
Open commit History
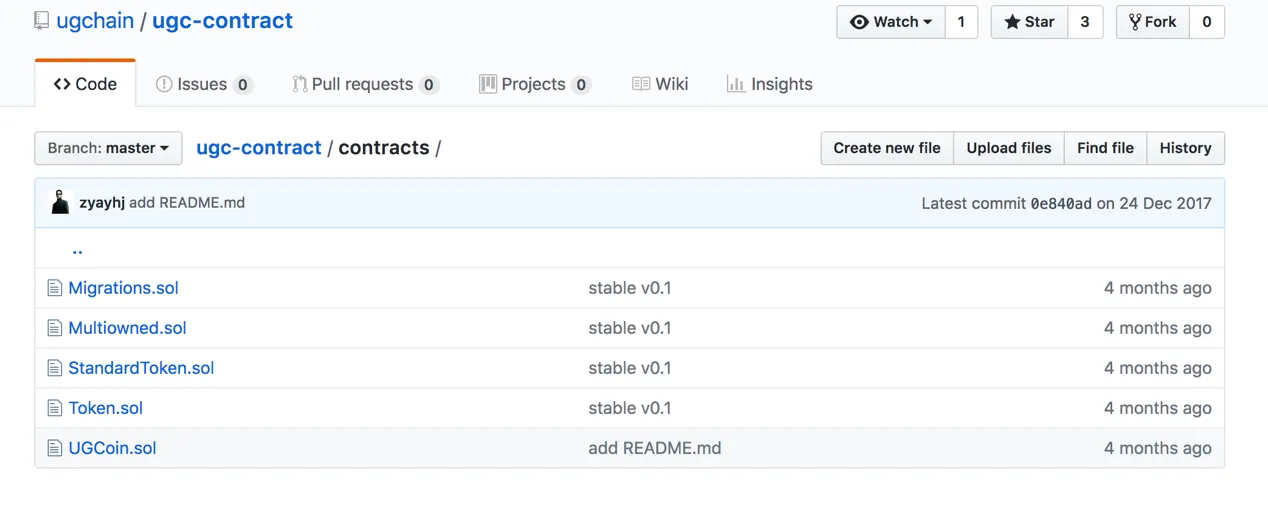point(1185,148)
